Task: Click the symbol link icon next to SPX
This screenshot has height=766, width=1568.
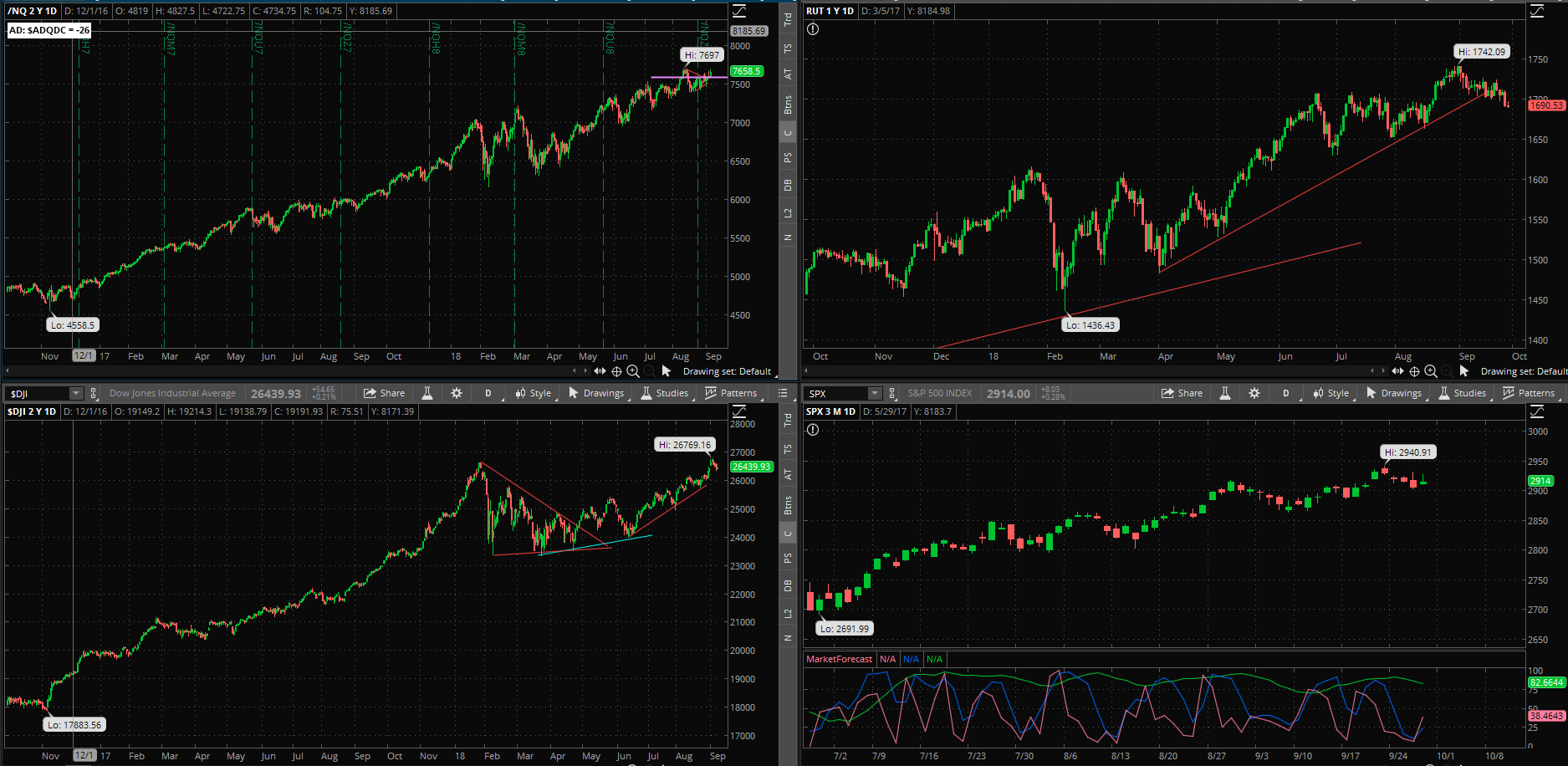Action: 892,393
